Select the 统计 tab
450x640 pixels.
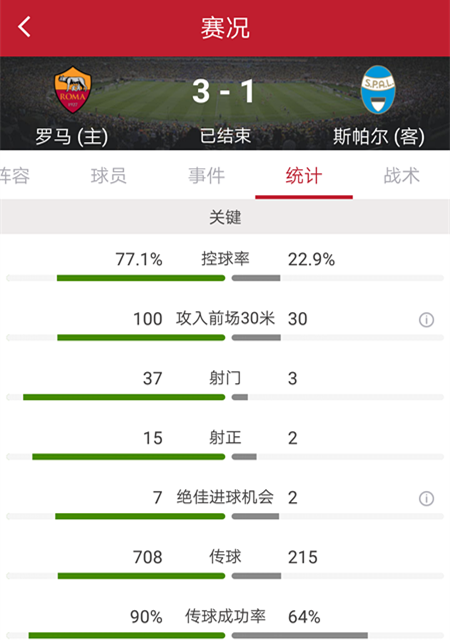(304, 176)
